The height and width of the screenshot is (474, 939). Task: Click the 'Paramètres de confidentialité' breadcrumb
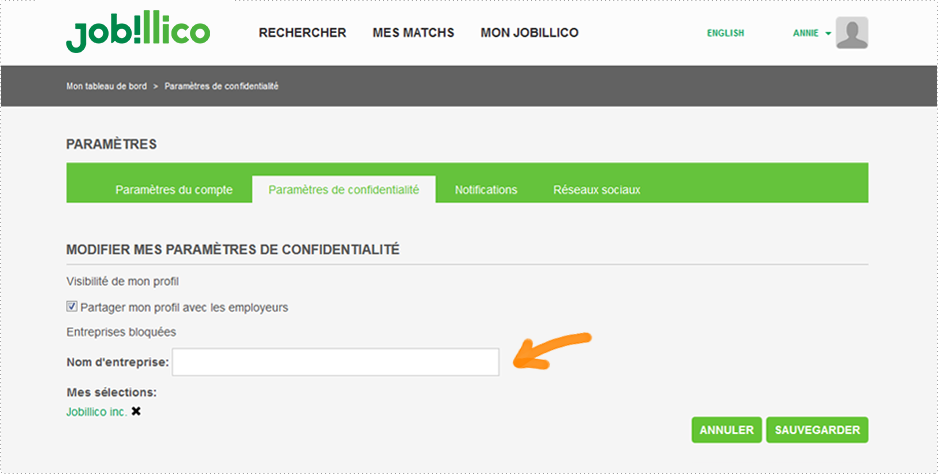click(221, 86)
